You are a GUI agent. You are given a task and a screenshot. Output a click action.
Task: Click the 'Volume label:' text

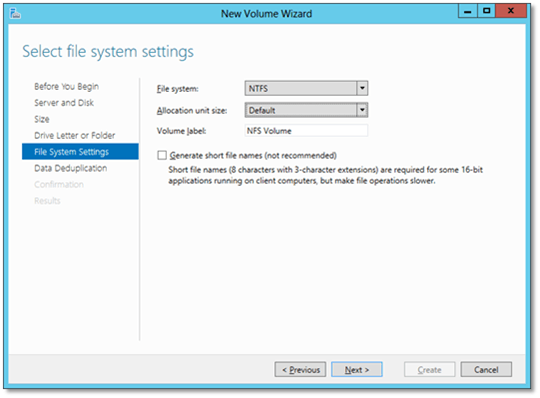[181, 131]
